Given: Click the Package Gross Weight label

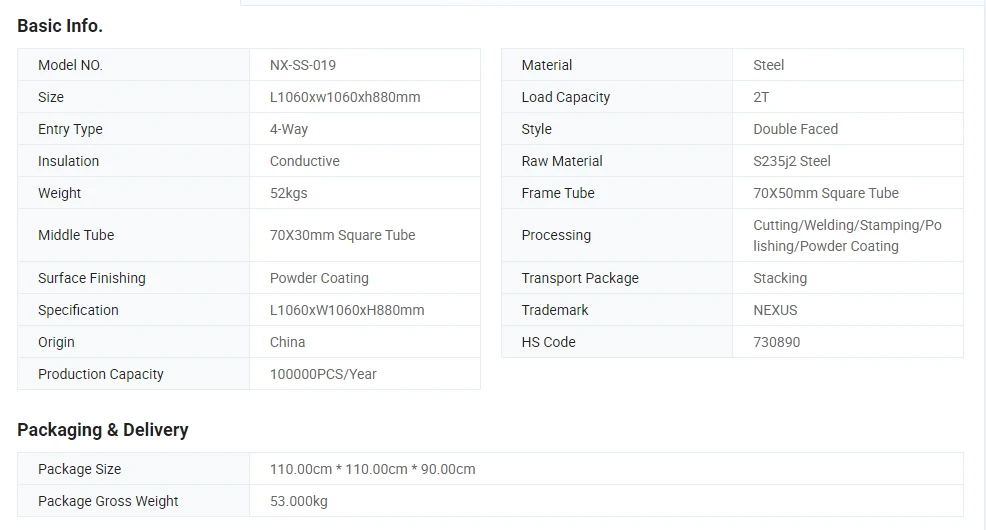Looking at the screenshot, I should point(108,502).
